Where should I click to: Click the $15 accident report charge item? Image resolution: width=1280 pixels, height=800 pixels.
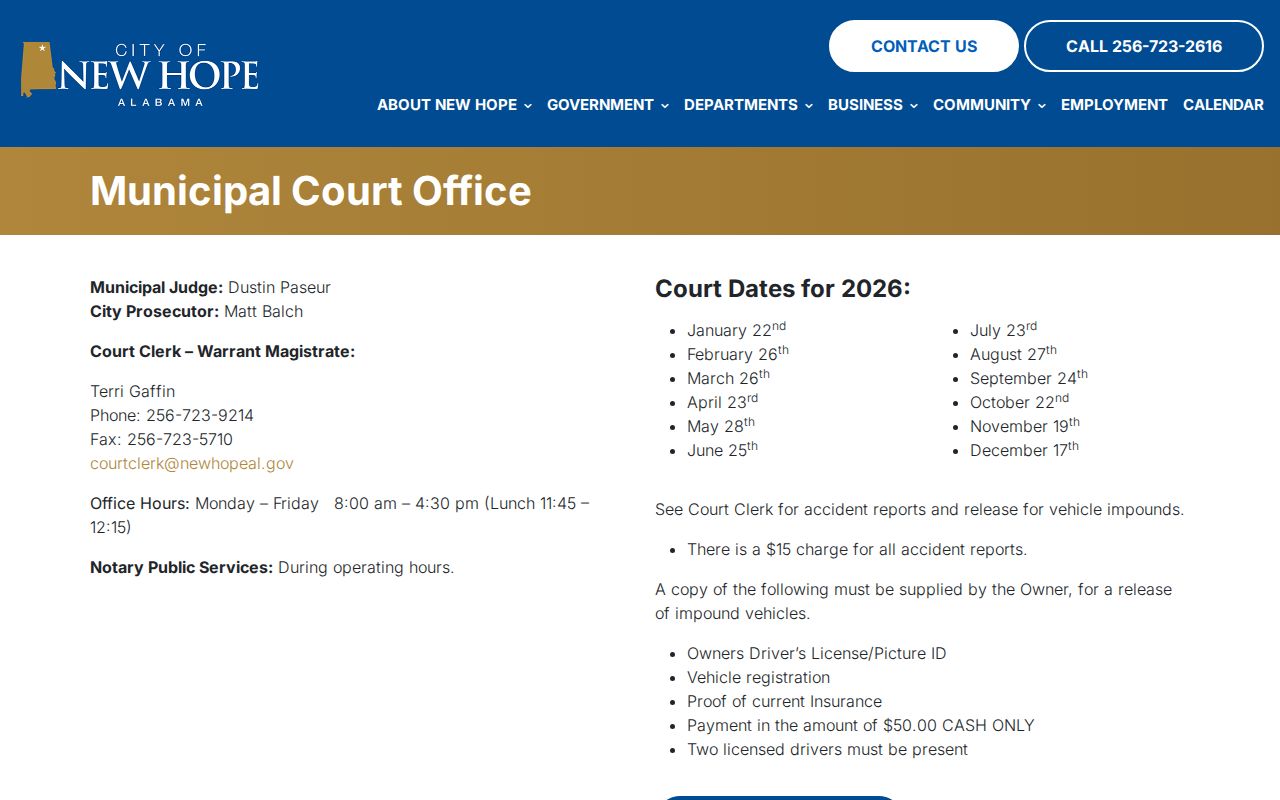coord(857,550)
